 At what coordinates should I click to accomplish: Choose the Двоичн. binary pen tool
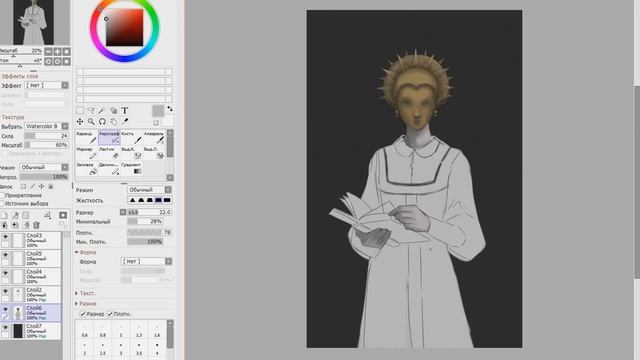coord(109,169)
